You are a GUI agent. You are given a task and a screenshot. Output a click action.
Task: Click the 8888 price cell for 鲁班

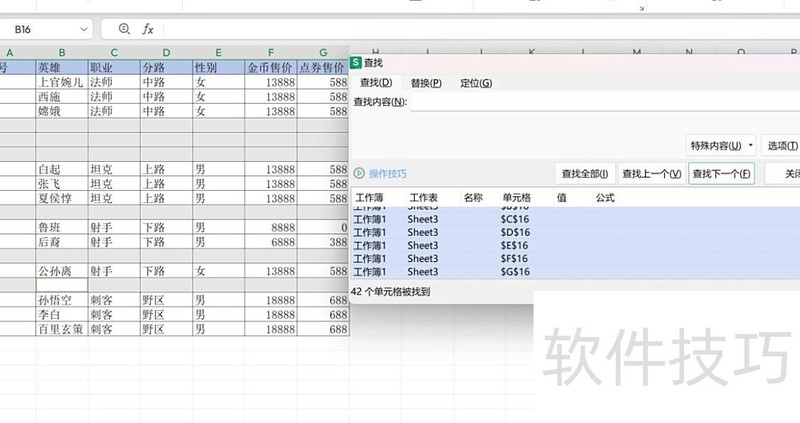click(271, 228)
